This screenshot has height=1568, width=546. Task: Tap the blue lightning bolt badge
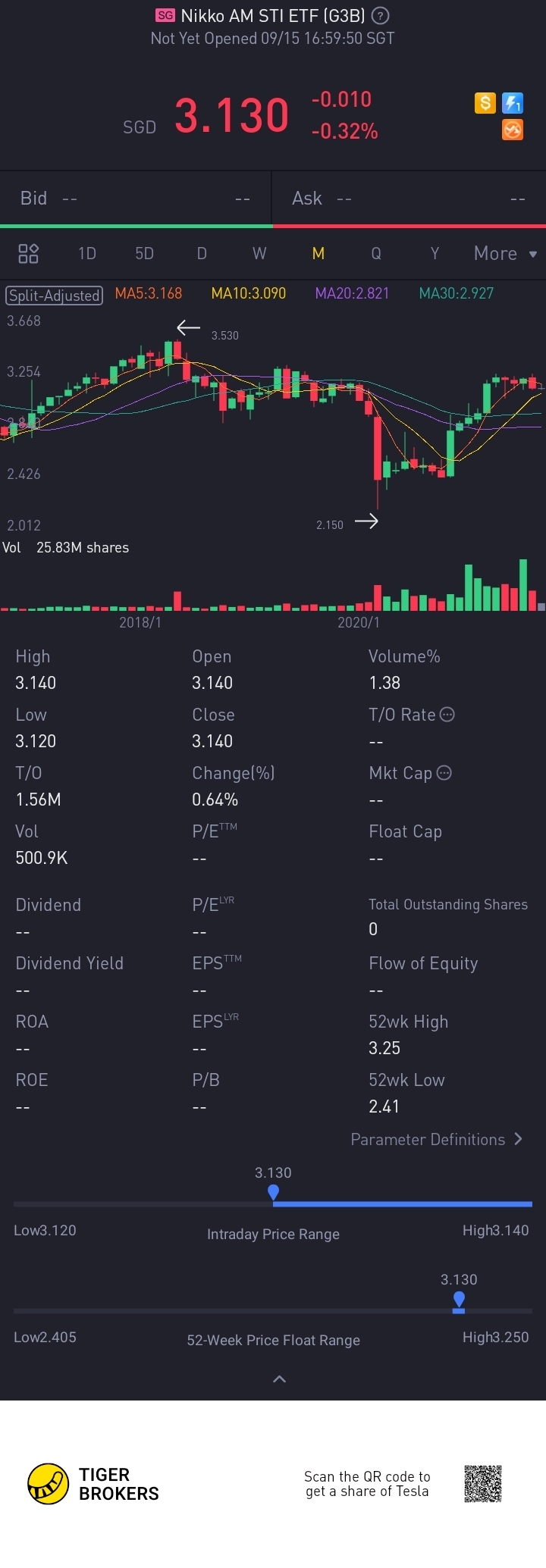(513, 103)
